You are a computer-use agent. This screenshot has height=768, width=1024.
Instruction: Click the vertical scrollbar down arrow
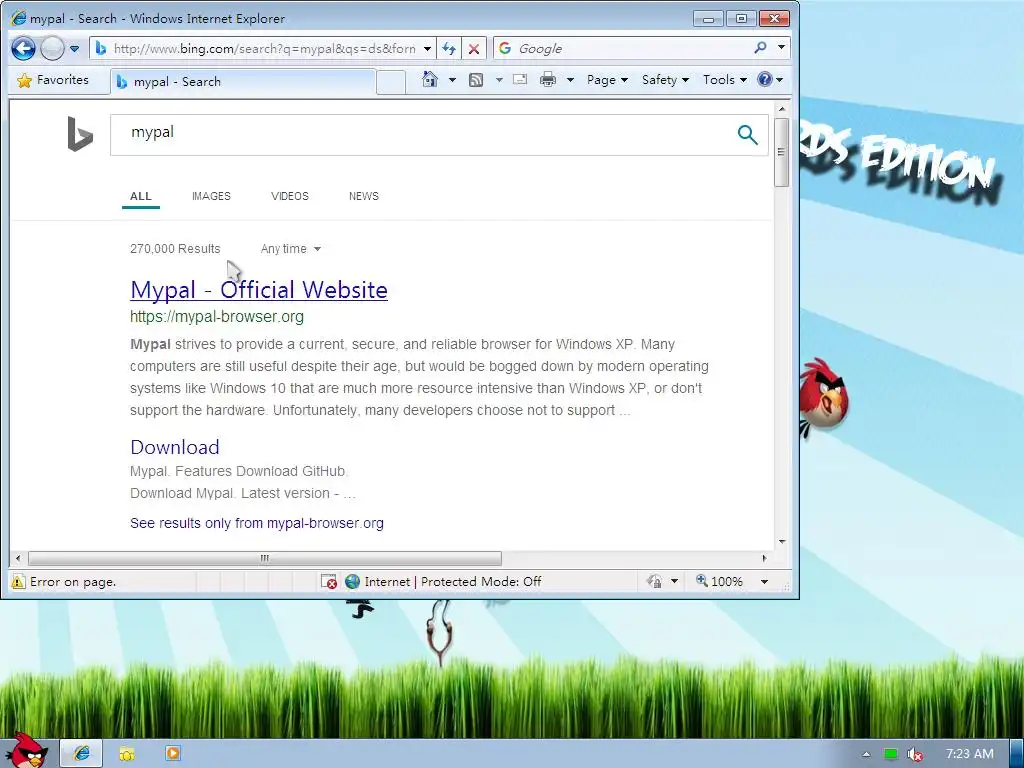(x=782, y=542)
